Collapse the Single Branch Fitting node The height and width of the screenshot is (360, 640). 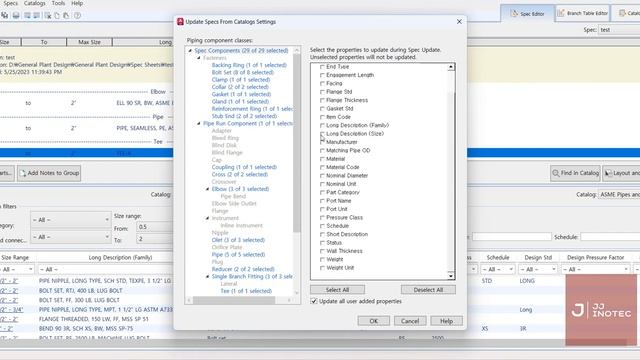coord(207,276)
